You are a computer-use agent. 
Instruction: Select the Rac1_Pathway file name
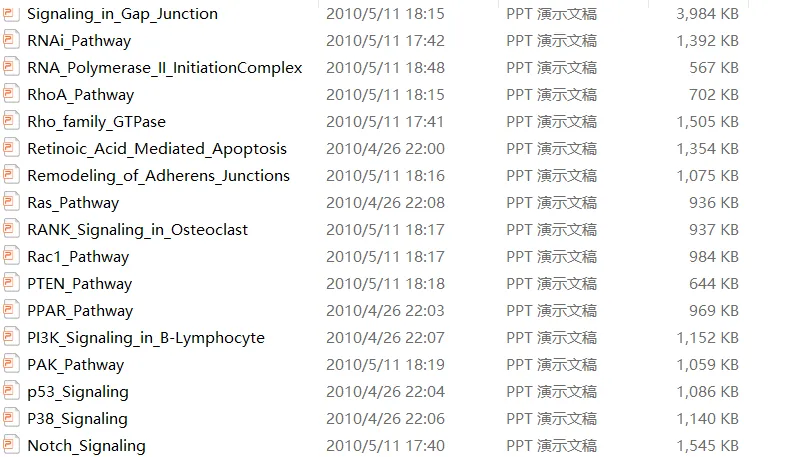(x=78, y=257)
